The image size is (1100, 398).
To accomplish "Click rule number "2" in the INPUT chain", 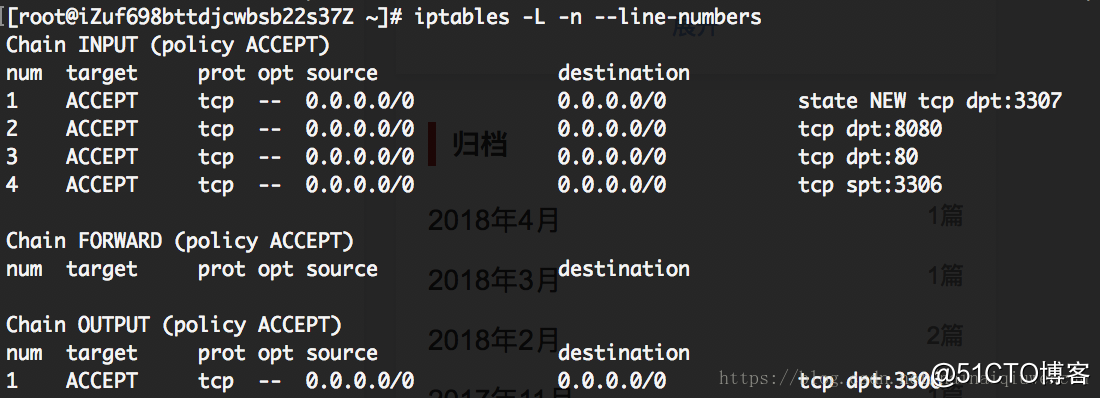I will pyautogui.click(x=12, y=129).
